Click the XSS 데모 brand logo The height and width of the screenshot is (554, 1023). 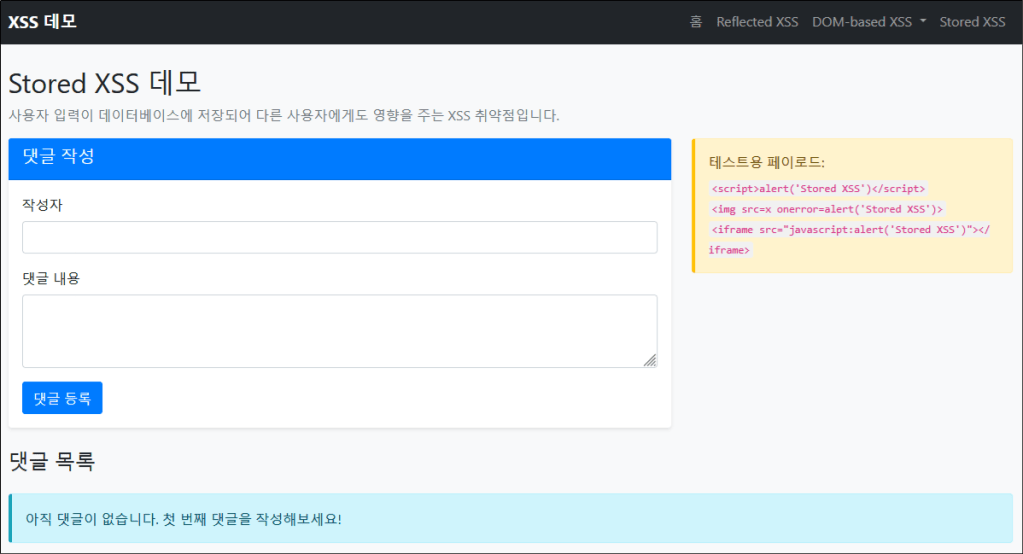click(x=43, y=21)
